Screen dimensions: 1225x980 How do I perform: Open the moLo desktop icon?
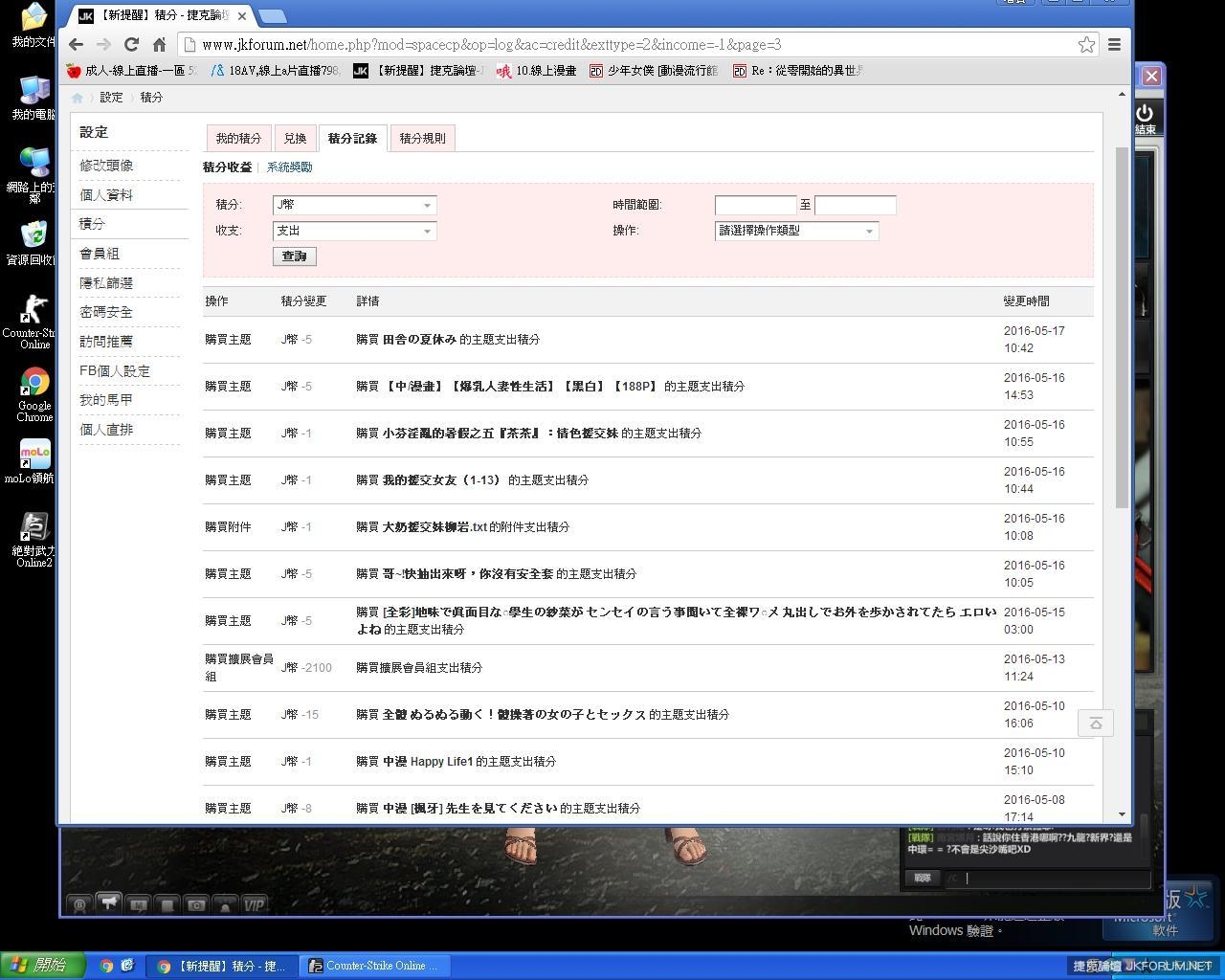pos(34,461)
